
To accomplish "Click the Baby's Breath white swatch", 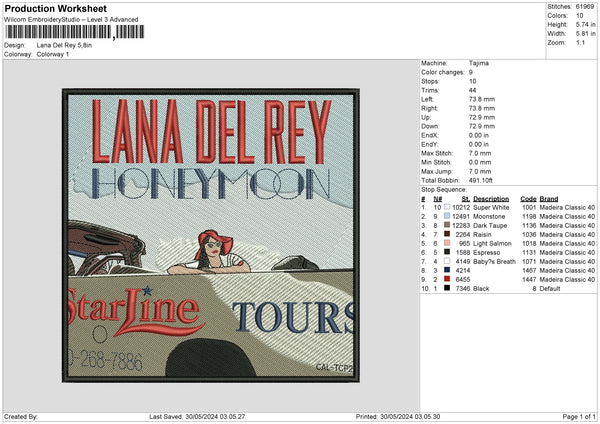I will 447,261.
